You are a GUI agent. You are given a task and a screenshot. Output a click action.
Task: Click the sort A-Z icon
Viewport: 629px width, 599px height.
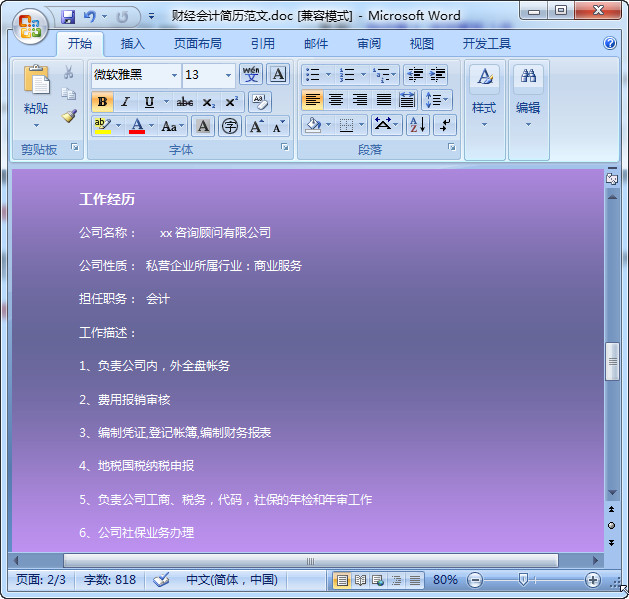(417, 125)
